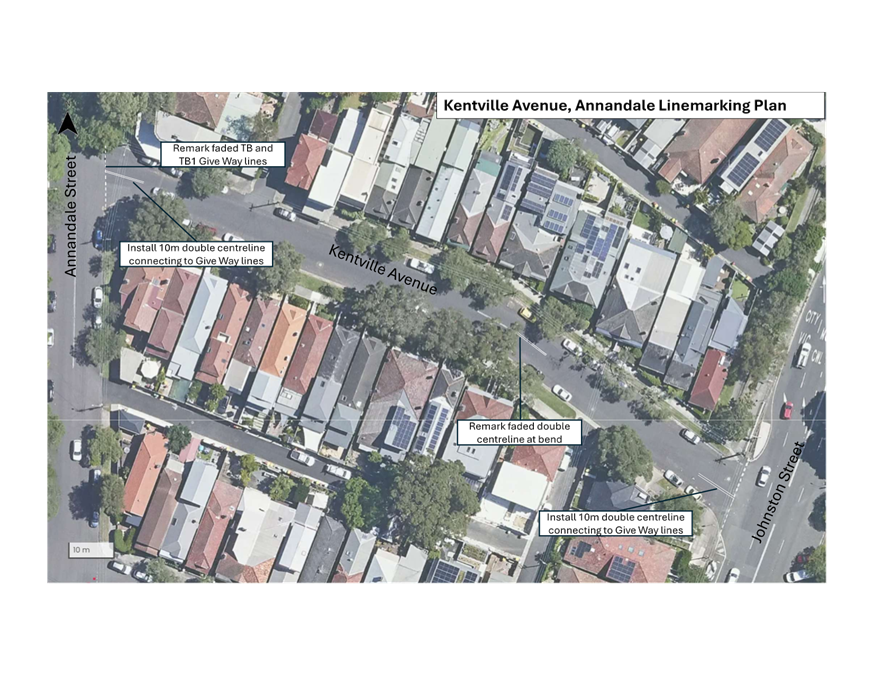The height and width of the screenshot is (675, 873).
Task: Click the yellow car on Kentville Avenue
Action: (x=525, y=313)
